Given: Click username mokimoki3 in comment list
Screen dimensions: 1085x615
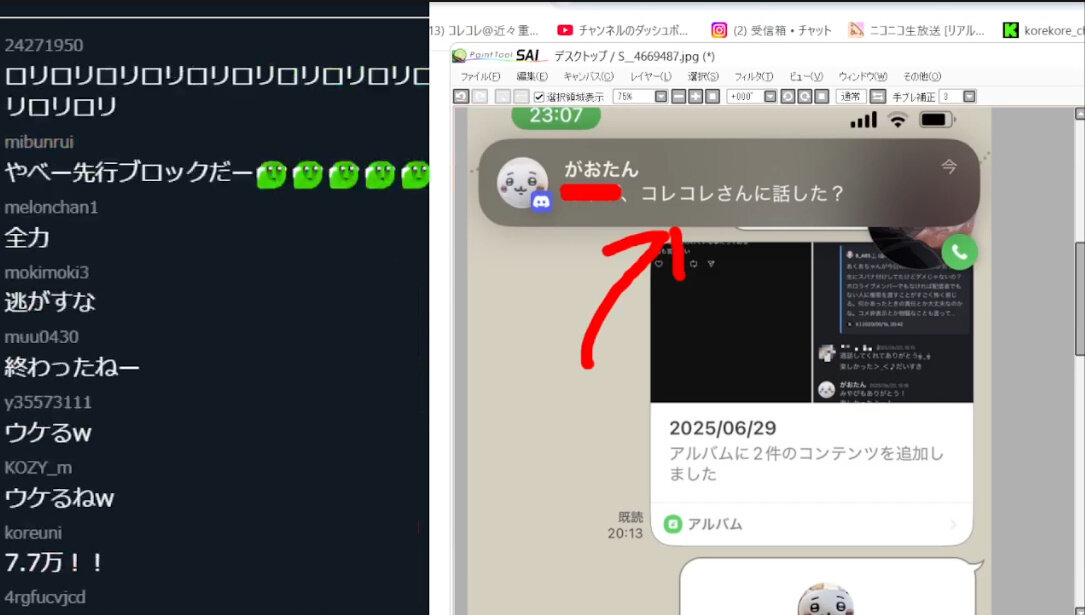Looking at the screenshot, I should 46,272.
